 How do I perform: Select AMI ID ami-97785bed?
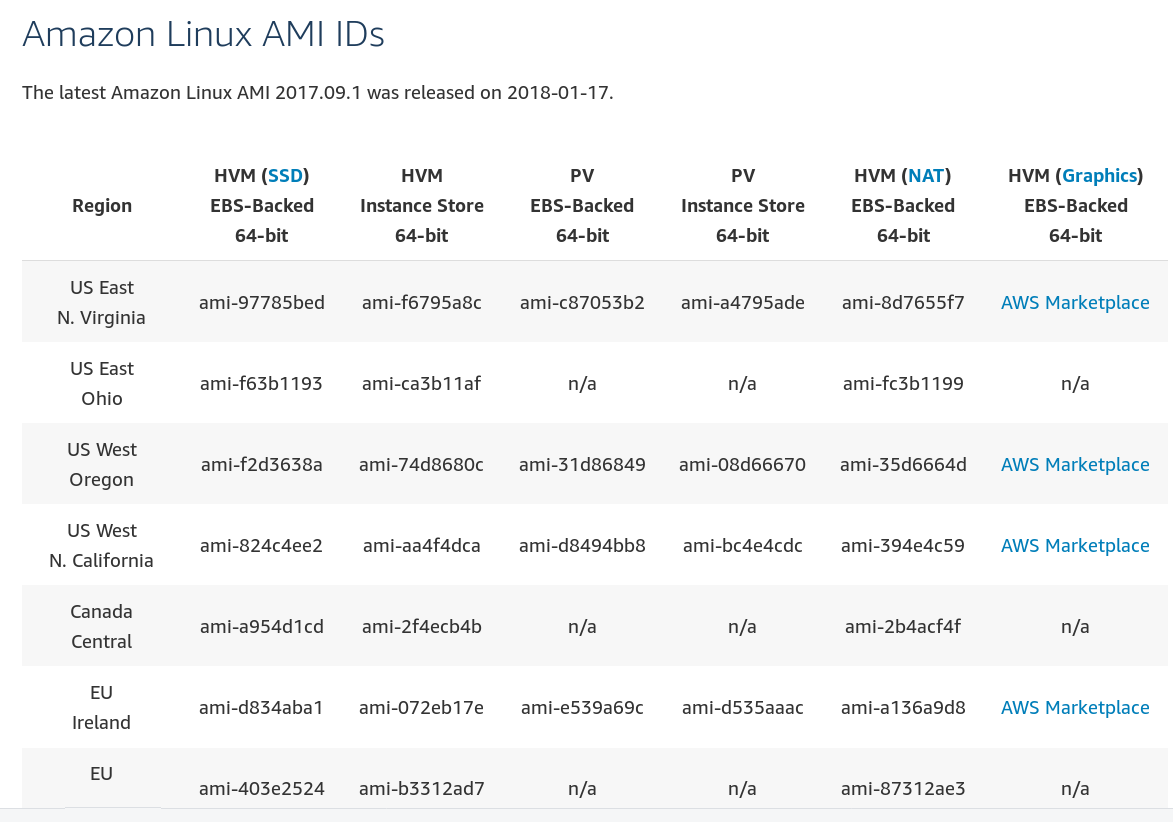click(262, 302)
